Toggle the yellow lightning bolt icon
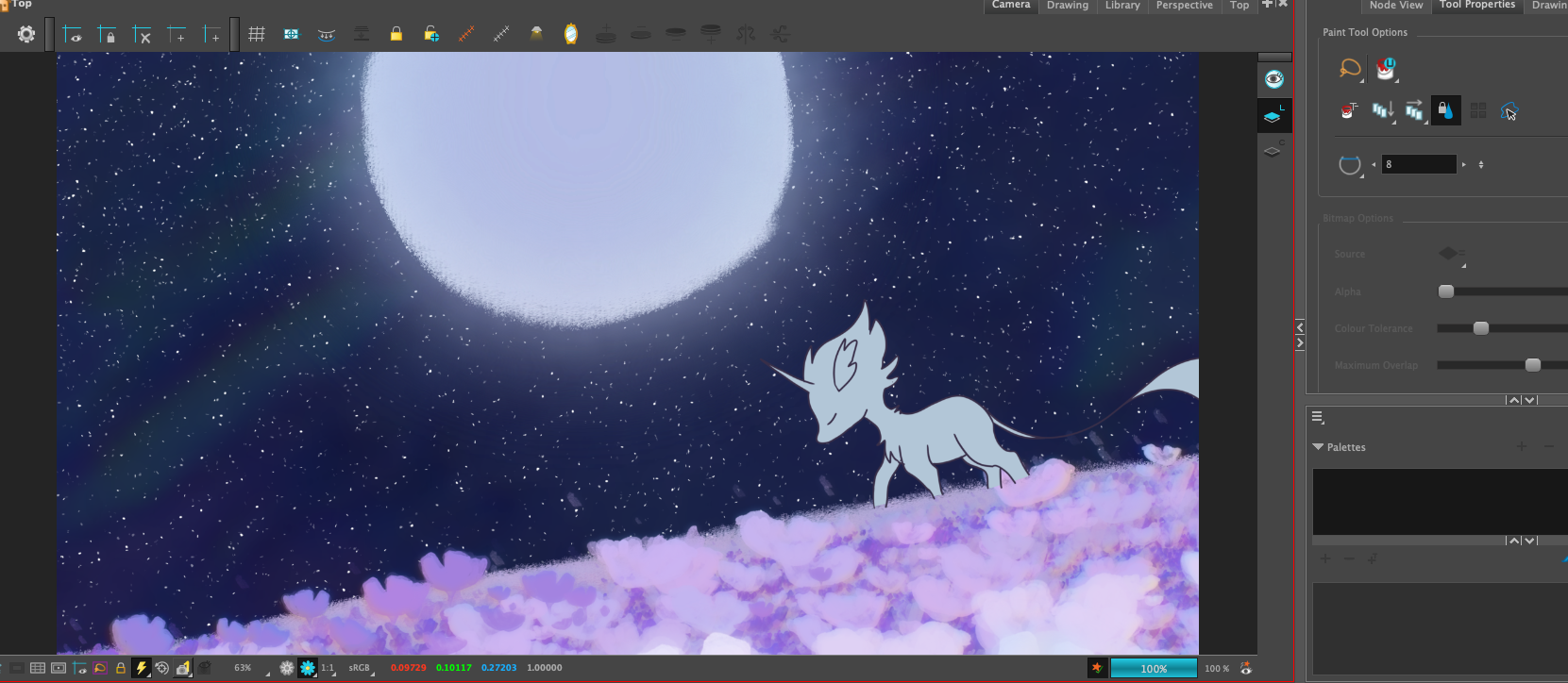This screenshot has height=683, width=1568. click(142, 668)
